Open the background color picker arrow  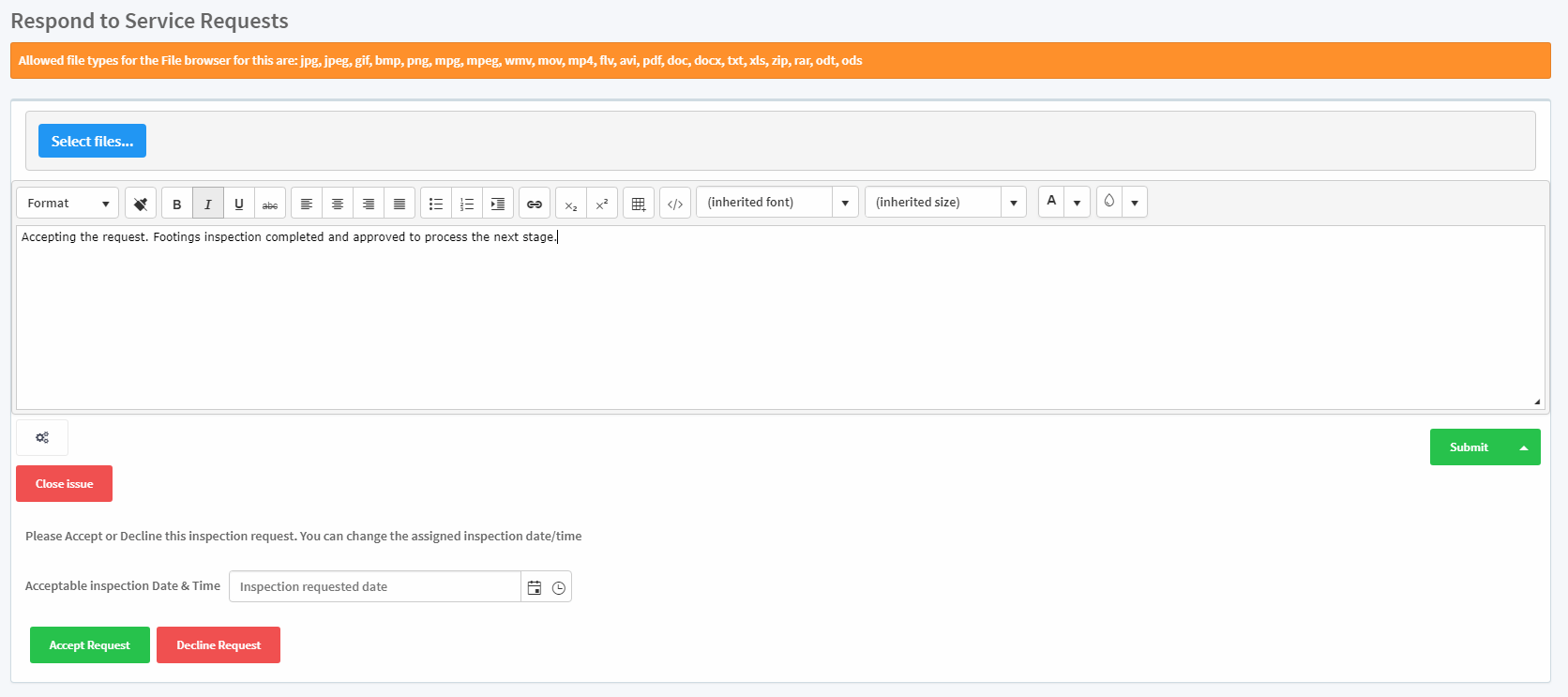coord(1135,203)
